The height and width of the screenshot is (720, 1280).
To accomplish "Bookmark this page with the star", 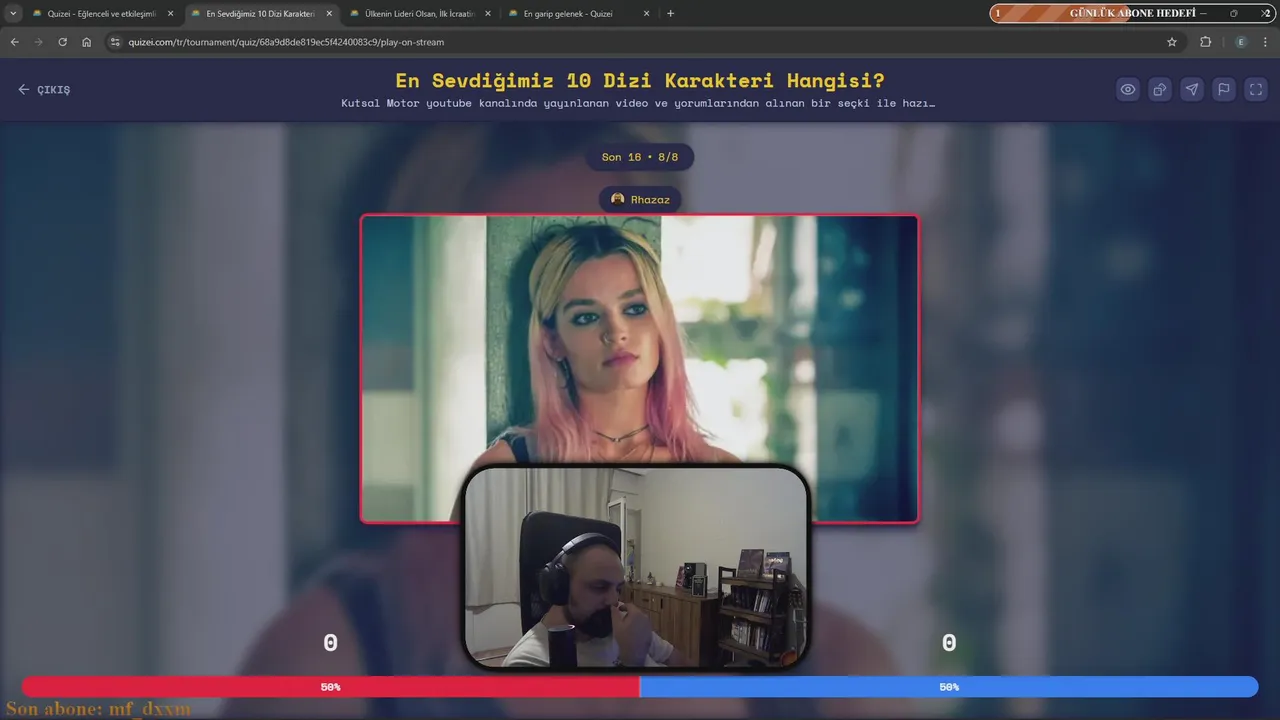I will (x=1172, y=42).
